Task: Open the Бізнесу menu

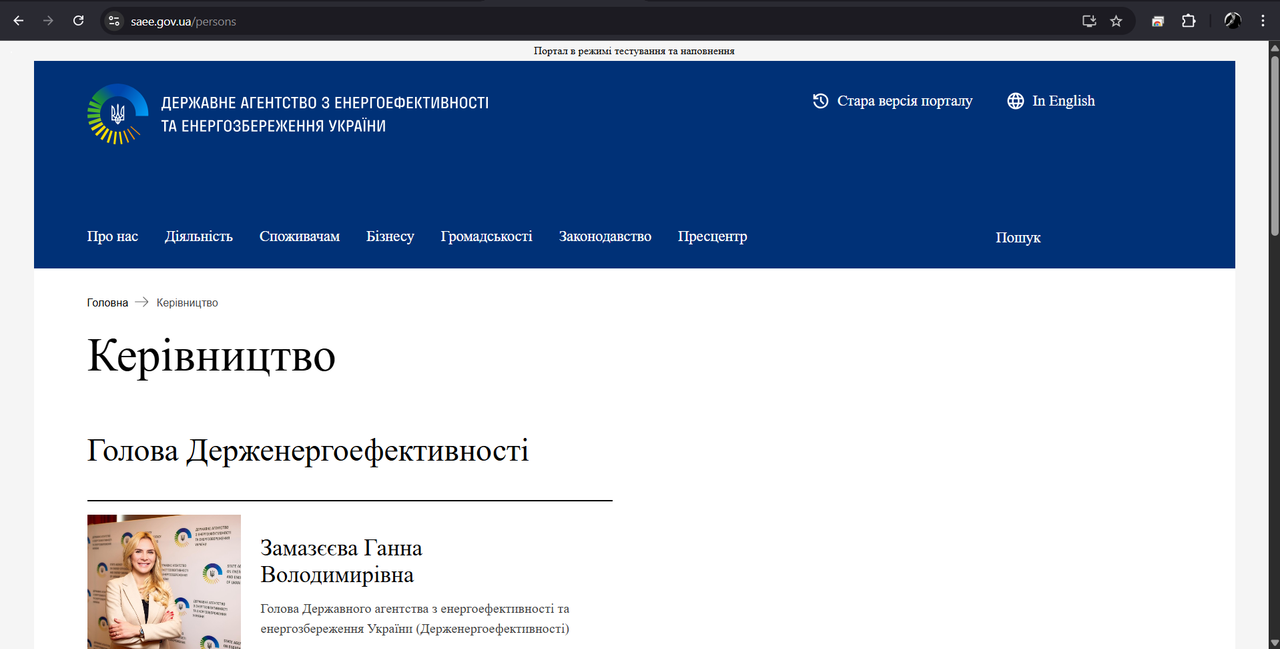Action: pyautogui.click(x=390, y=237)
